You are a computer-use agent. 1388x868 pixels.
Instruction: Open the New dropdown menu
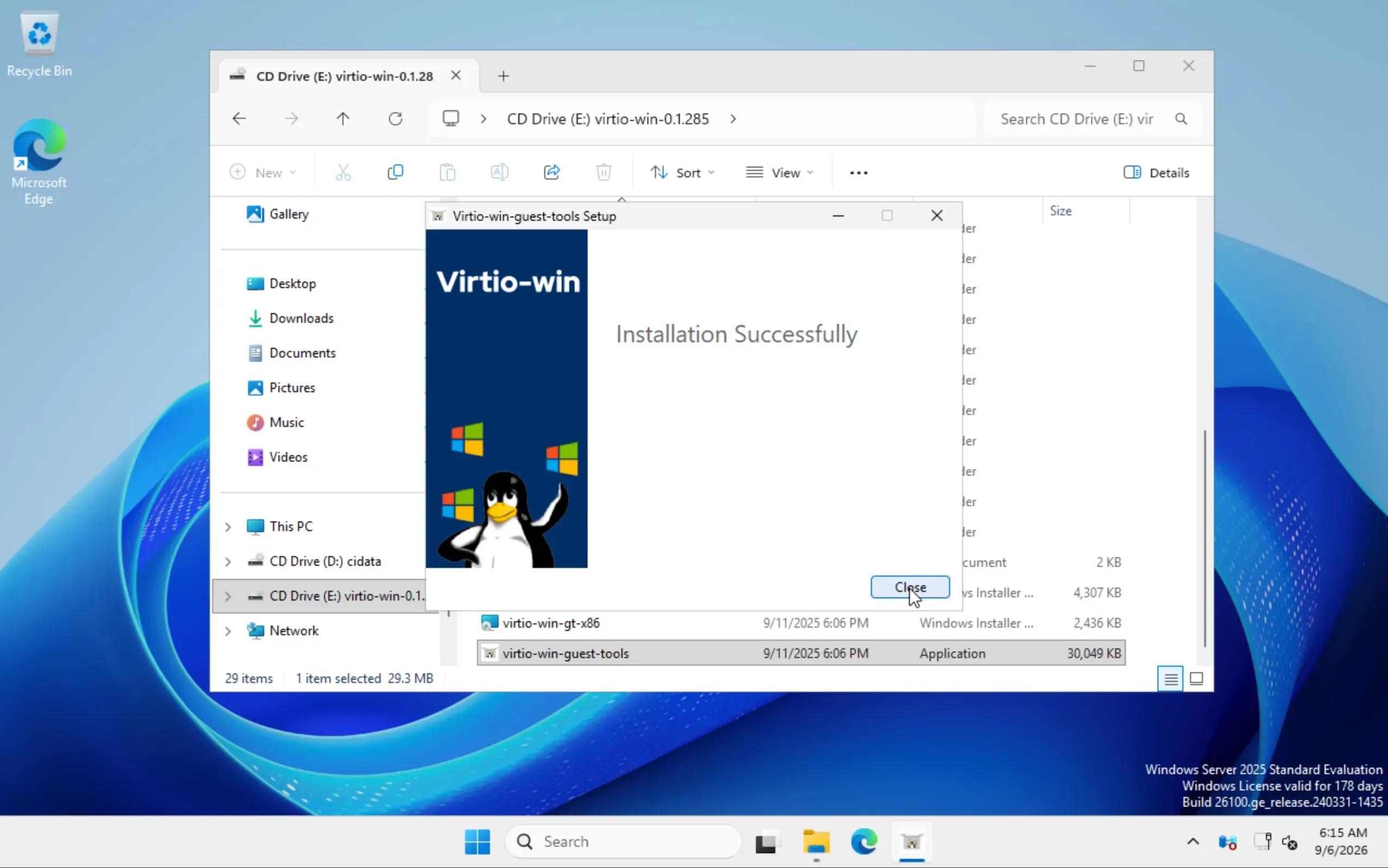pyautogui.click(x=263, y=172)
